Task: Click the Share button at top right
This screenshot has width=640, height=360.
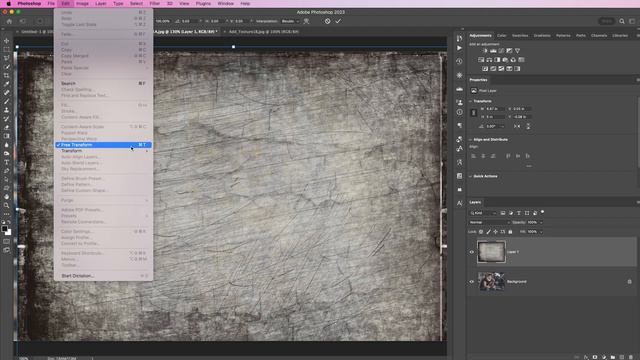Action: point(607,21)
